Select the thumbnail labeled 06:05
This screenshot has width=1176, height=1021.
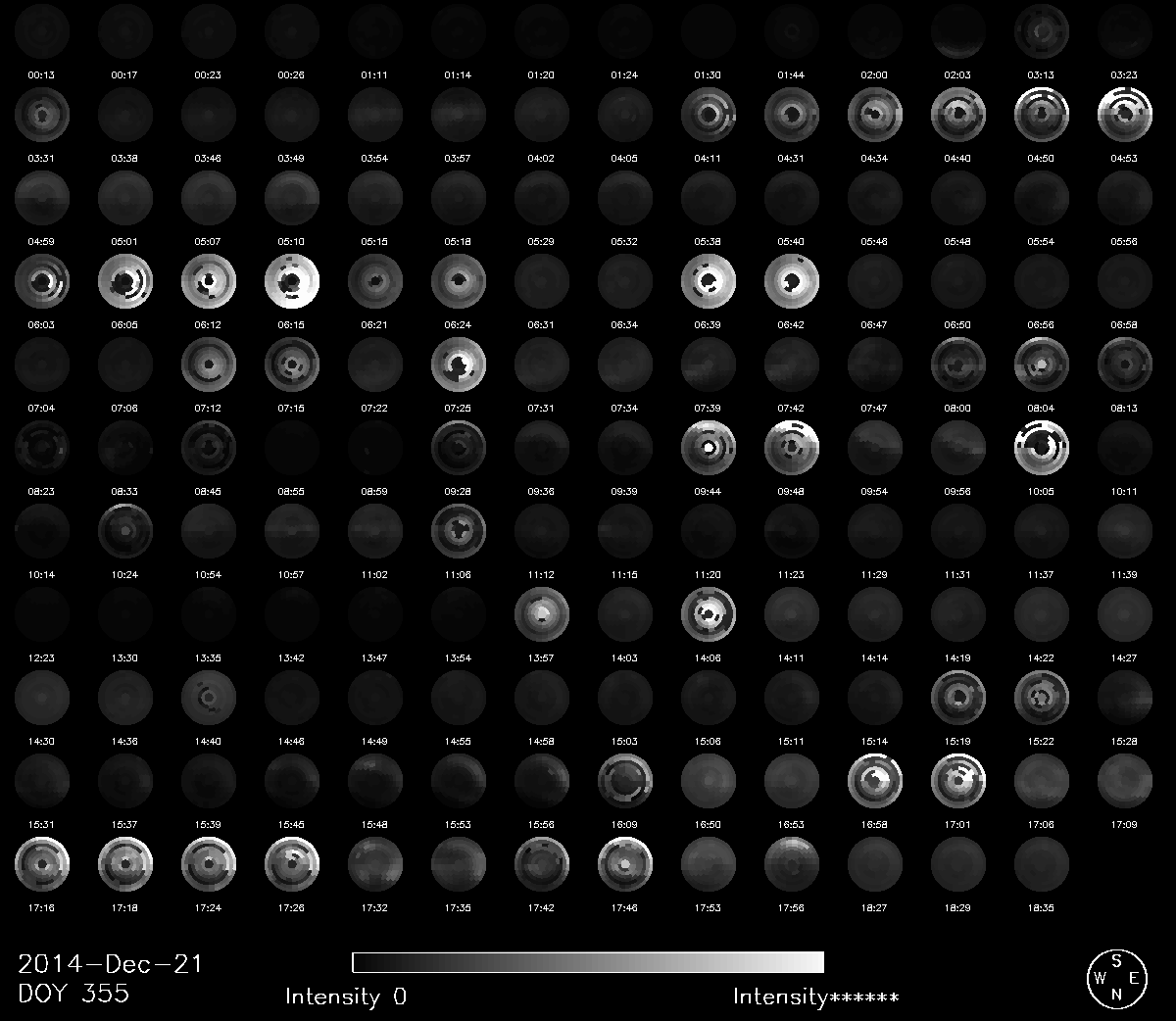click(124, 282)
